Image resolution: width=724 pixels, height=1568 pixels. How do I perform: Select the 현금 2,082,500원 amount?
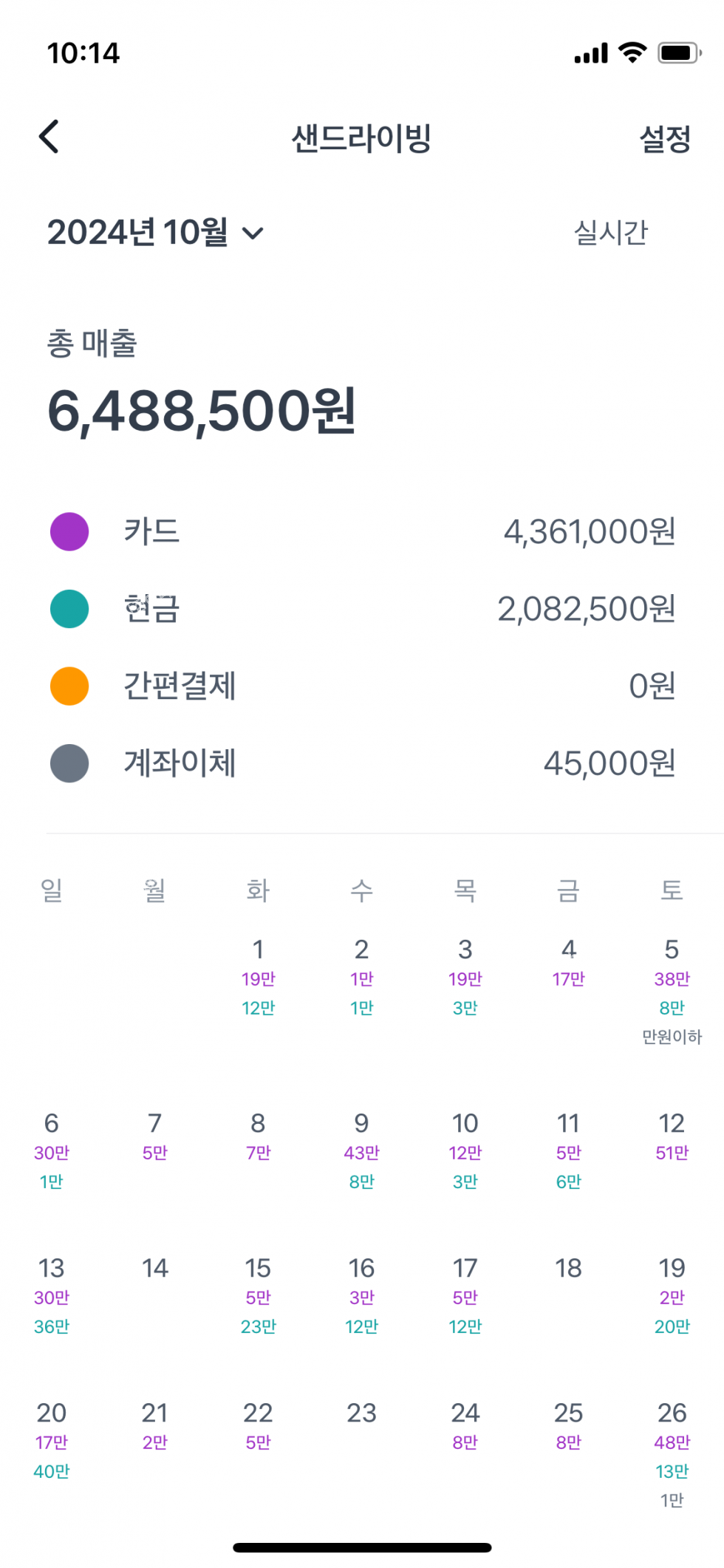pyautogui.click(x=586, y=609)
